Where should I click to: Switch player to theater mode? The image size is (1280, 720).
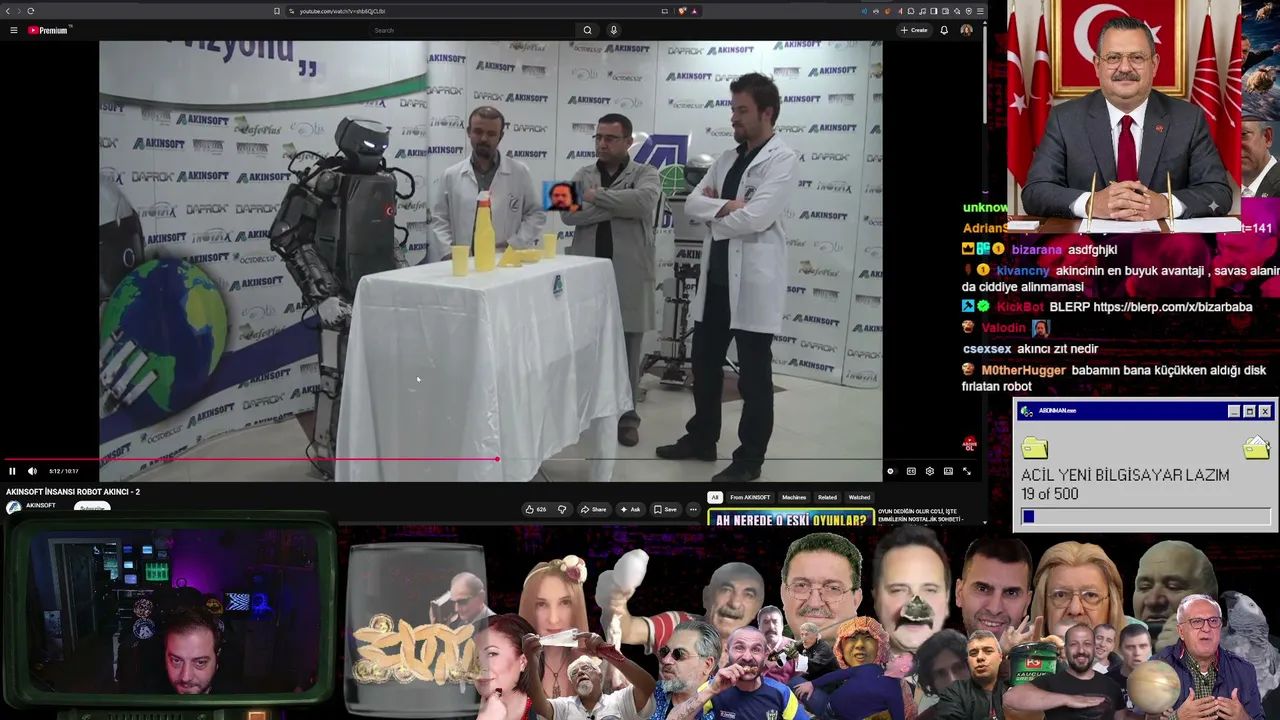(x=948, y=471)
